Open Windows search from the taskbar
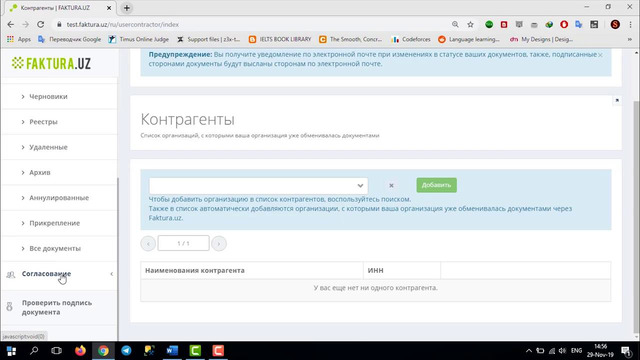Viewport: 640px width, 360px height. coord(34,351)
